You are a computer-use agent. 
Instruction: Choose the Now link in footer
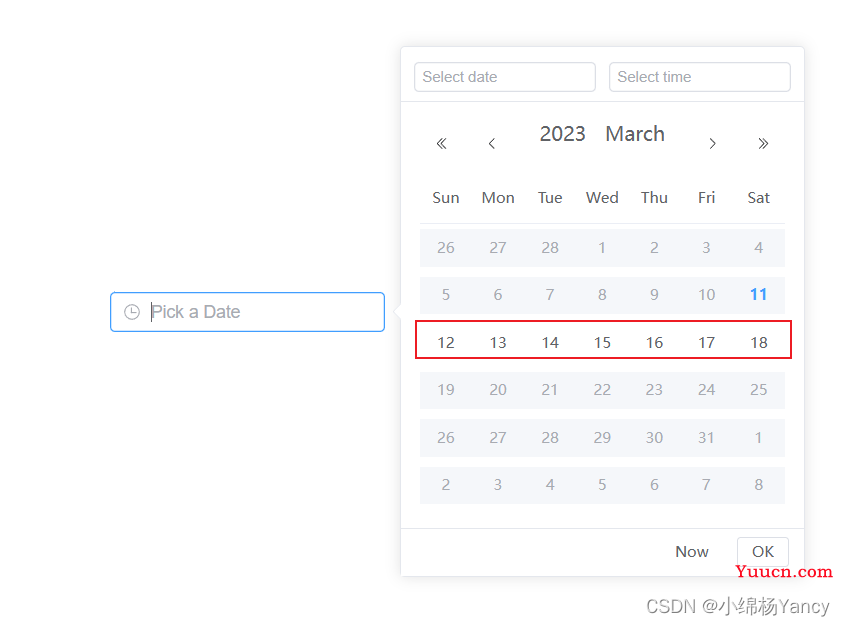tap(692, 552)
